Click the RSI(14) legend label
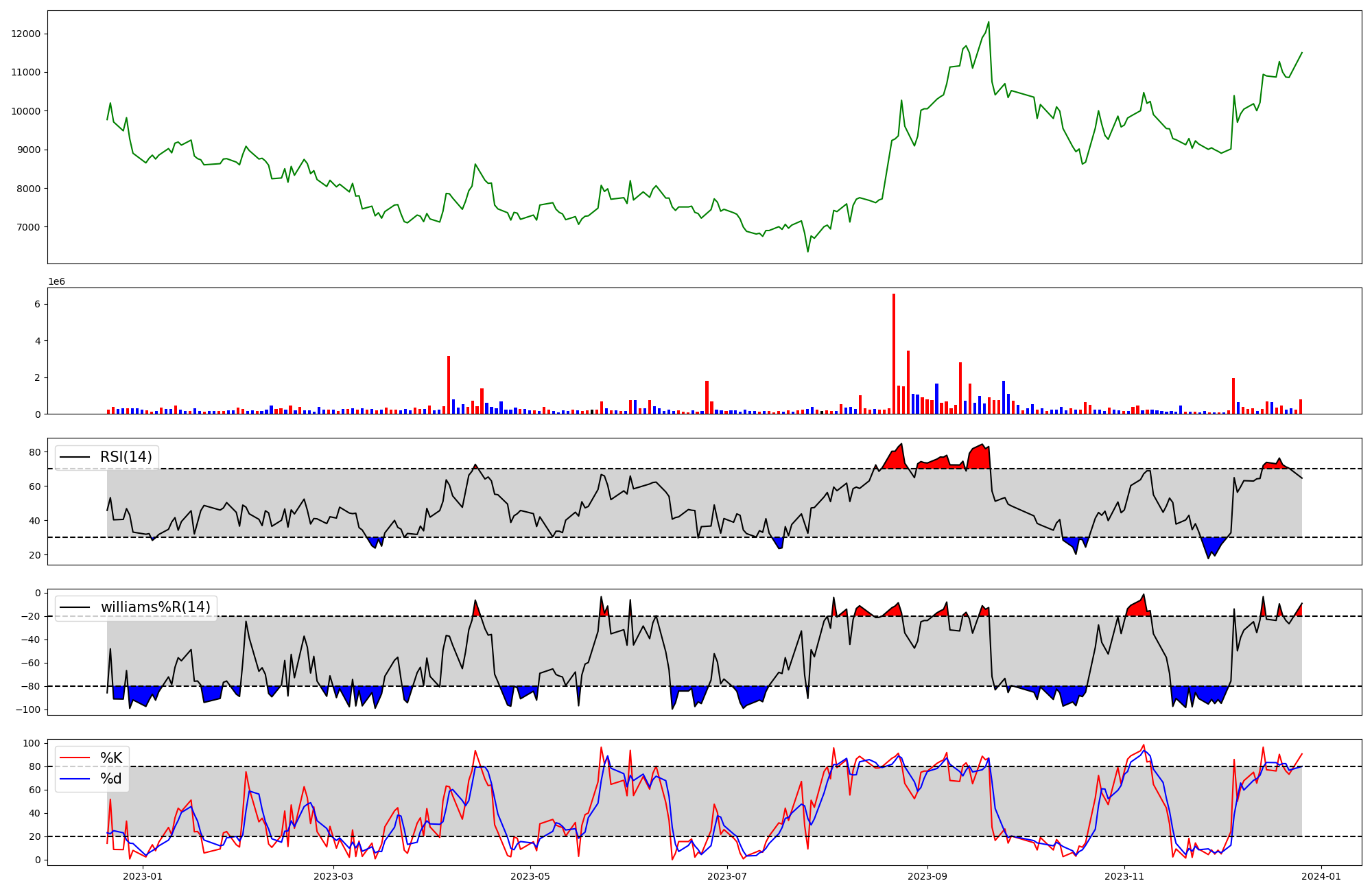Viewport: 1372px width, 892px height. 126,457
